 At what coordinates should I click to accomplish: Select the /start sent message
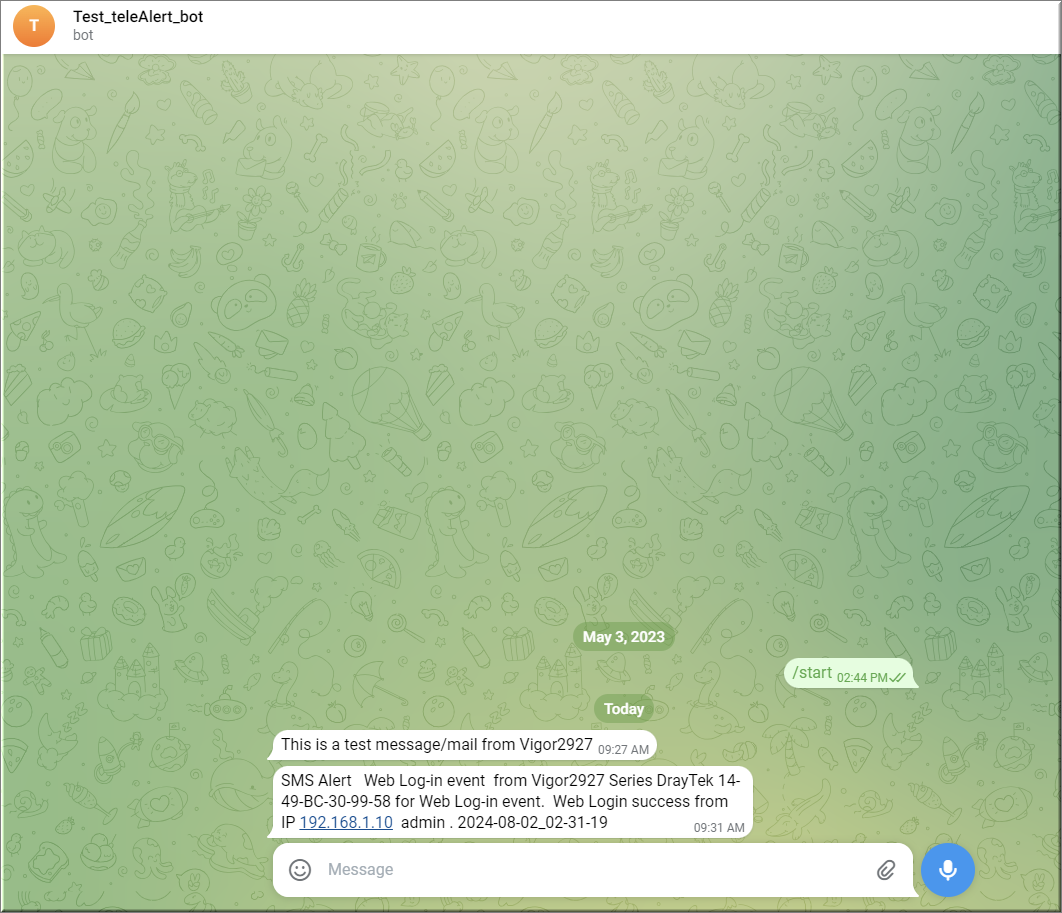[849, 673]
